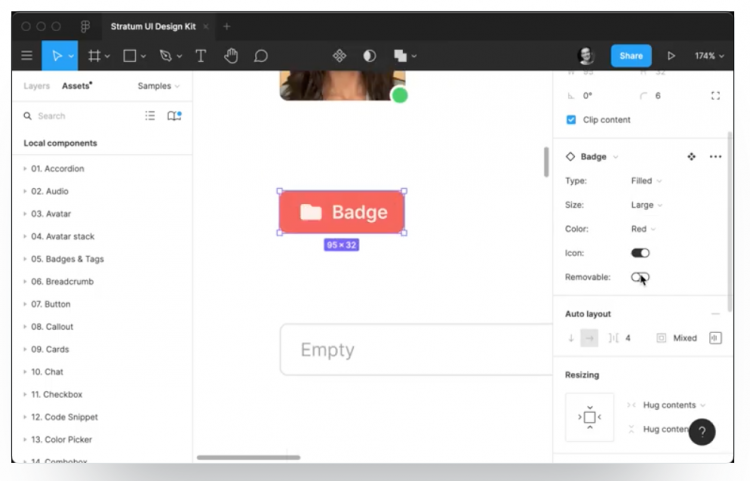Select Stratum UI Design Kit file tab
The width and height of the screenshot is (750, 481).
point(153,26)
